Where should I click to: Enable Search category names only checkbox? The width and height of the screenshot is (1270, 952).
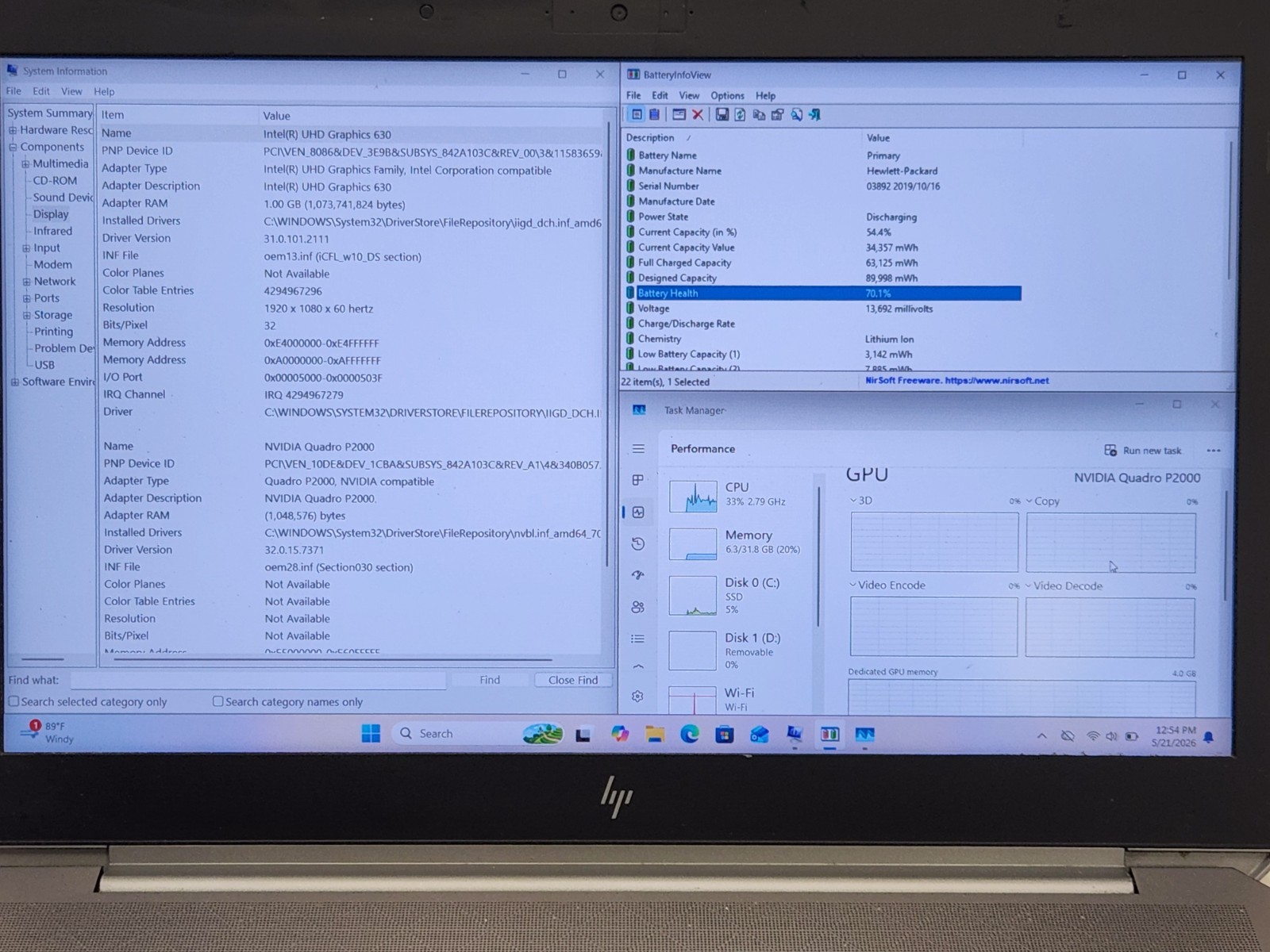tap(217, 702)
